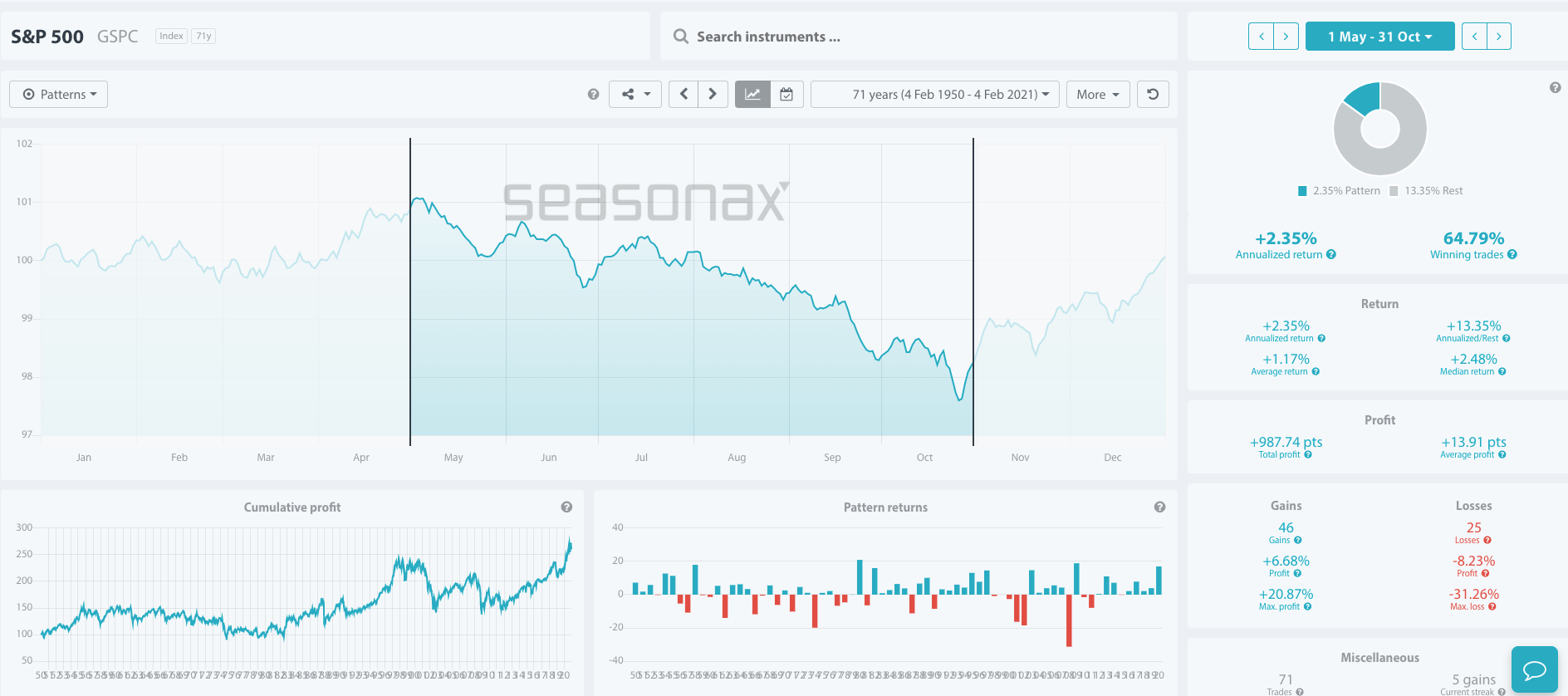1568x696 pixels.
Task: Open help for Gains count
Action: click(x=1298, y=541)
